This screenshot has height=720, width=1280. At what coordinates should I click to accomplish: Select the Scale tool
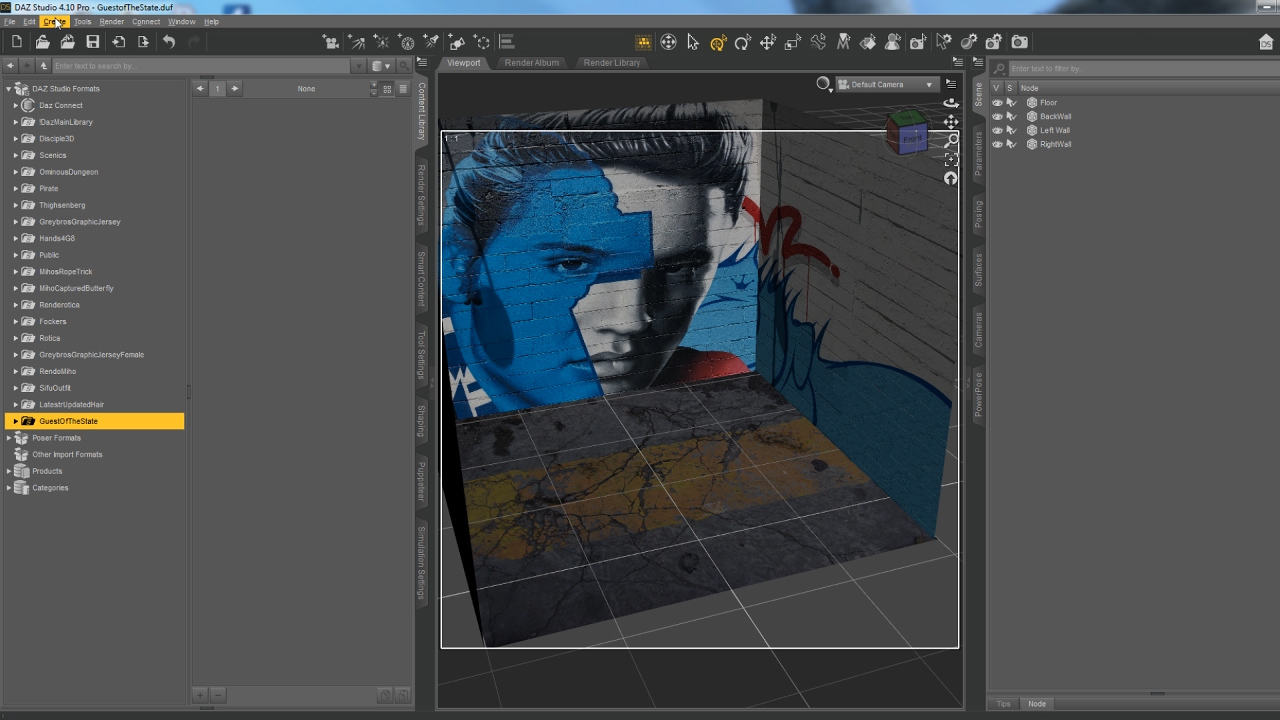tap(793, 42)
